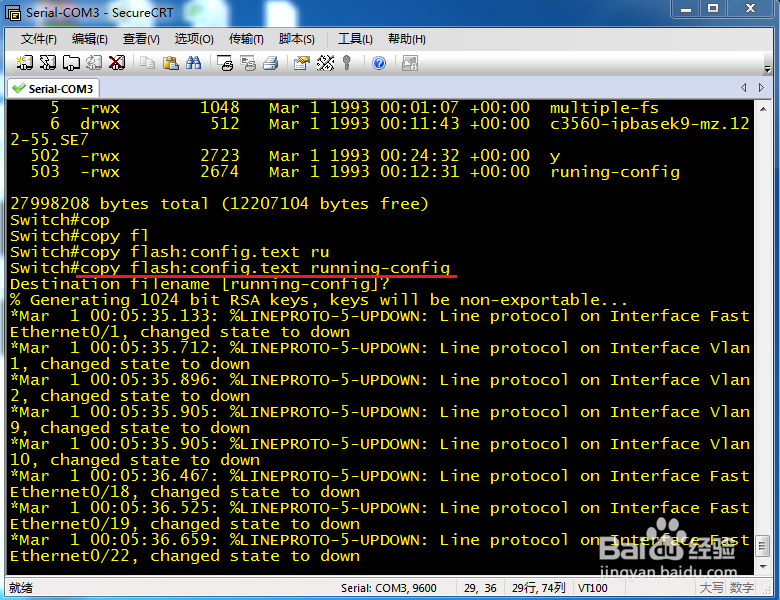This screenshot has width=780, height=600.
Task: Click the terminal scrollbar down arrow
Action: click(763, 567)
